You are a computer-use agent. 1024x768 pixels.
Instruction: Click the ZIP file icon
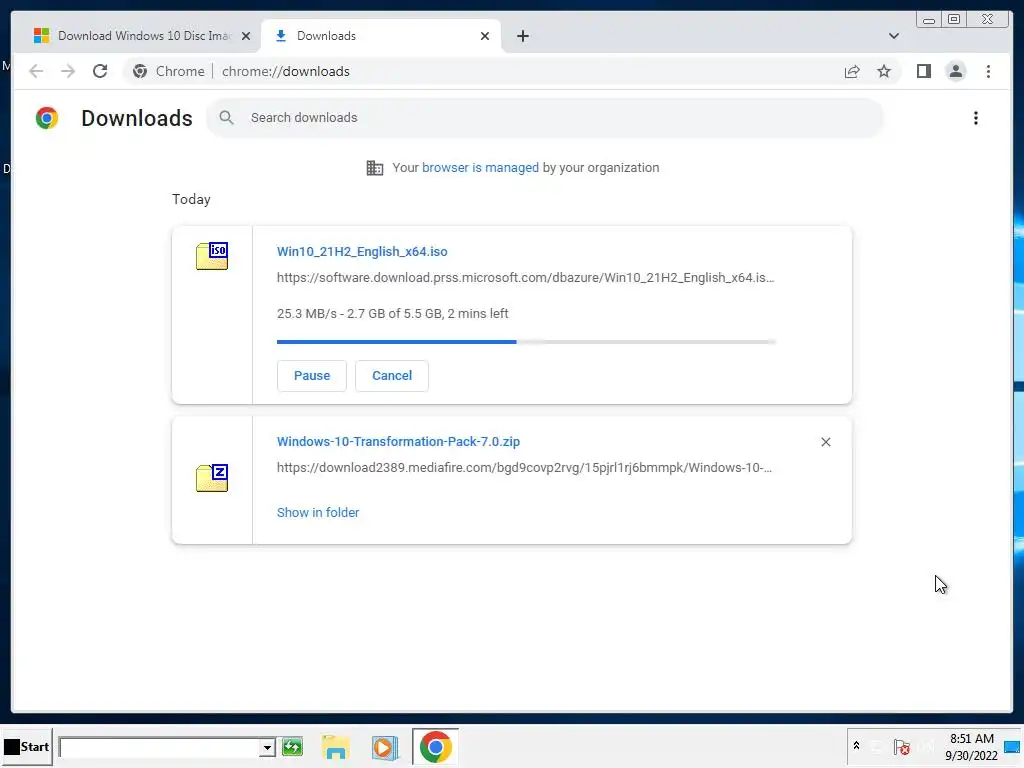[x=212, y=478]
